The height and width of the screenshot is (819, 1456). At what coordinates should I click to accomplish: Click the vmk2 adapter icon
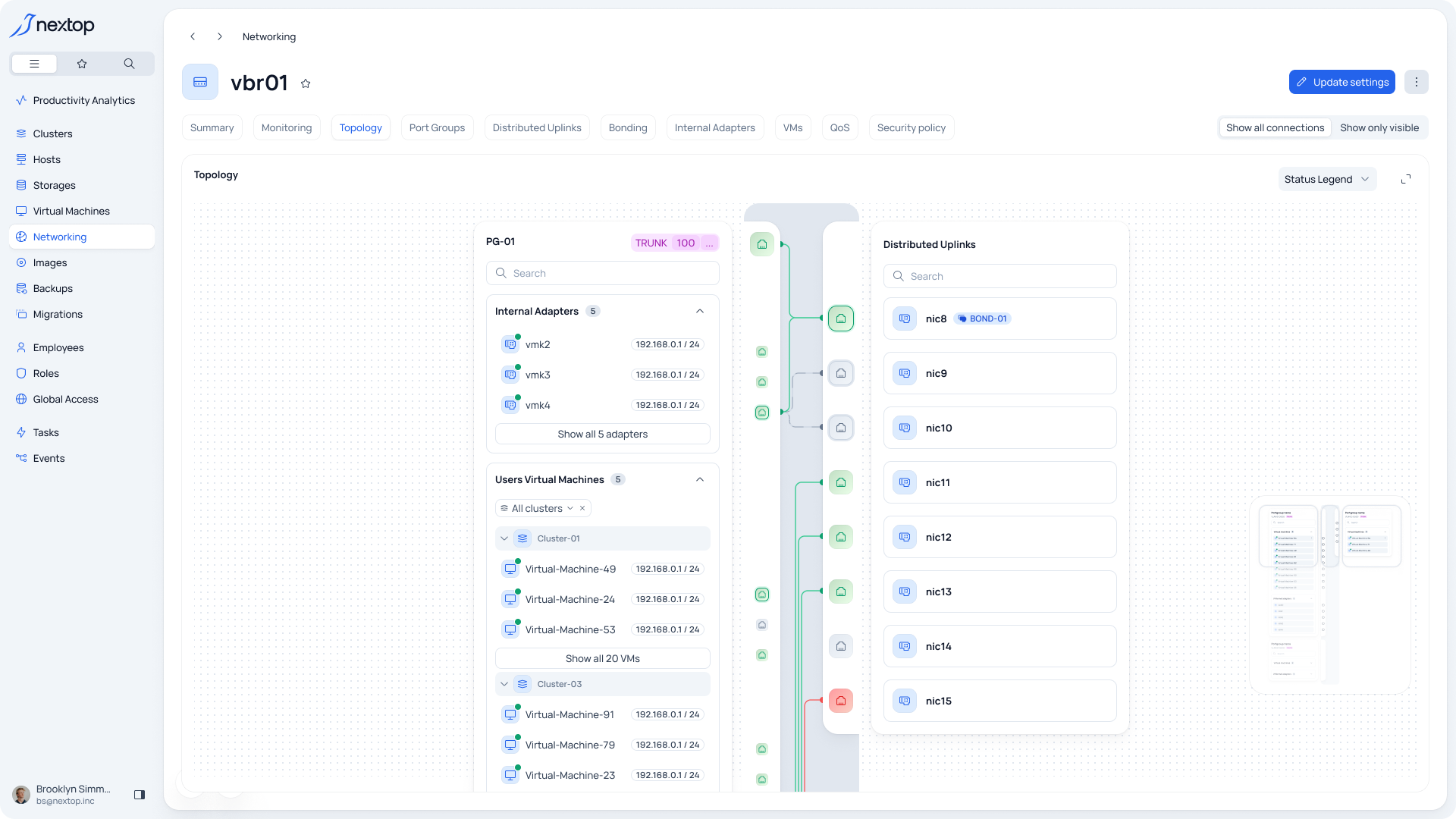[x=510, y=344]
